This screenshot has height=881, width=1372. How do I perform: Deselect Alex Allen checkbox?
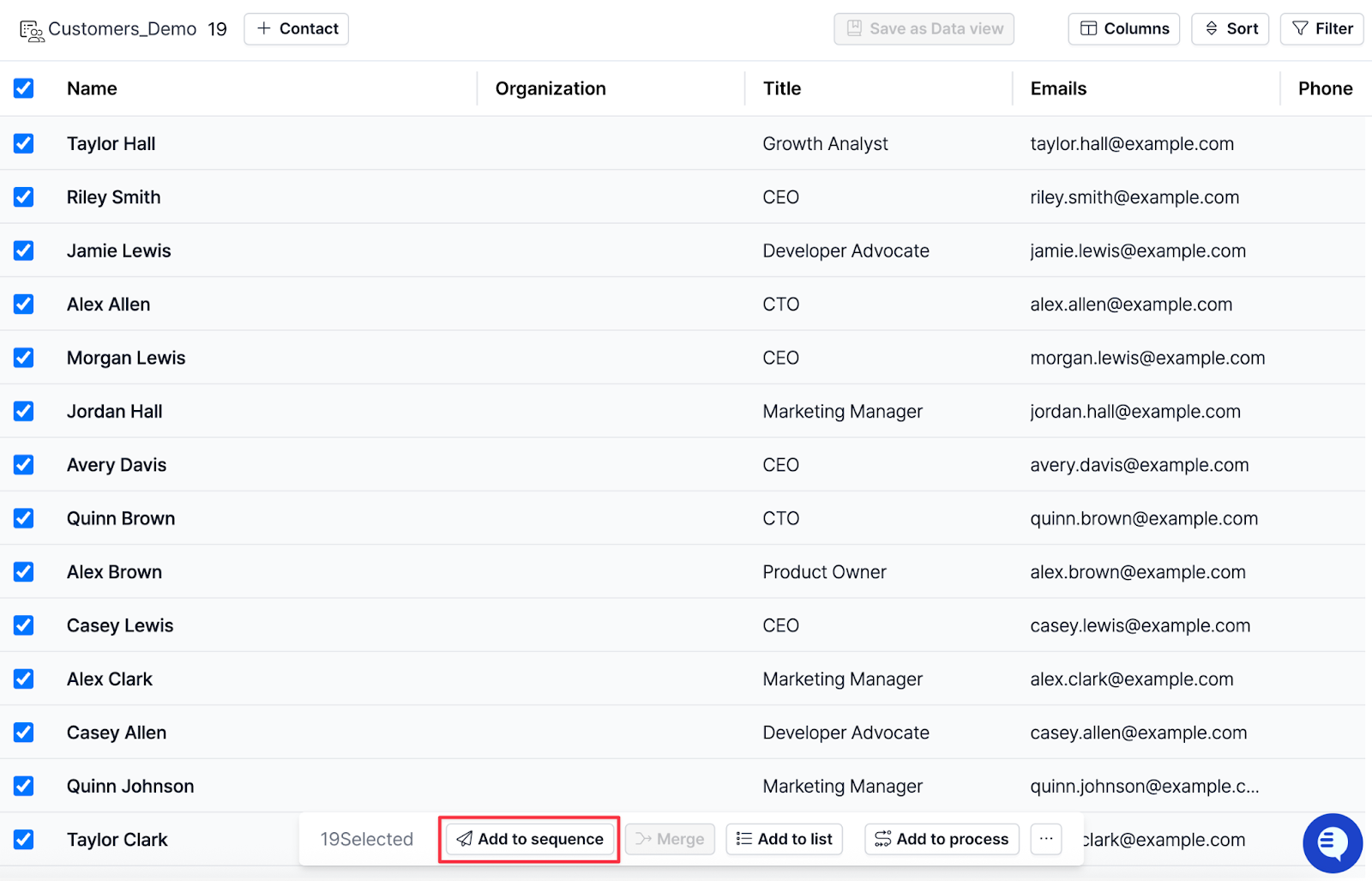[x=24, y=305]
